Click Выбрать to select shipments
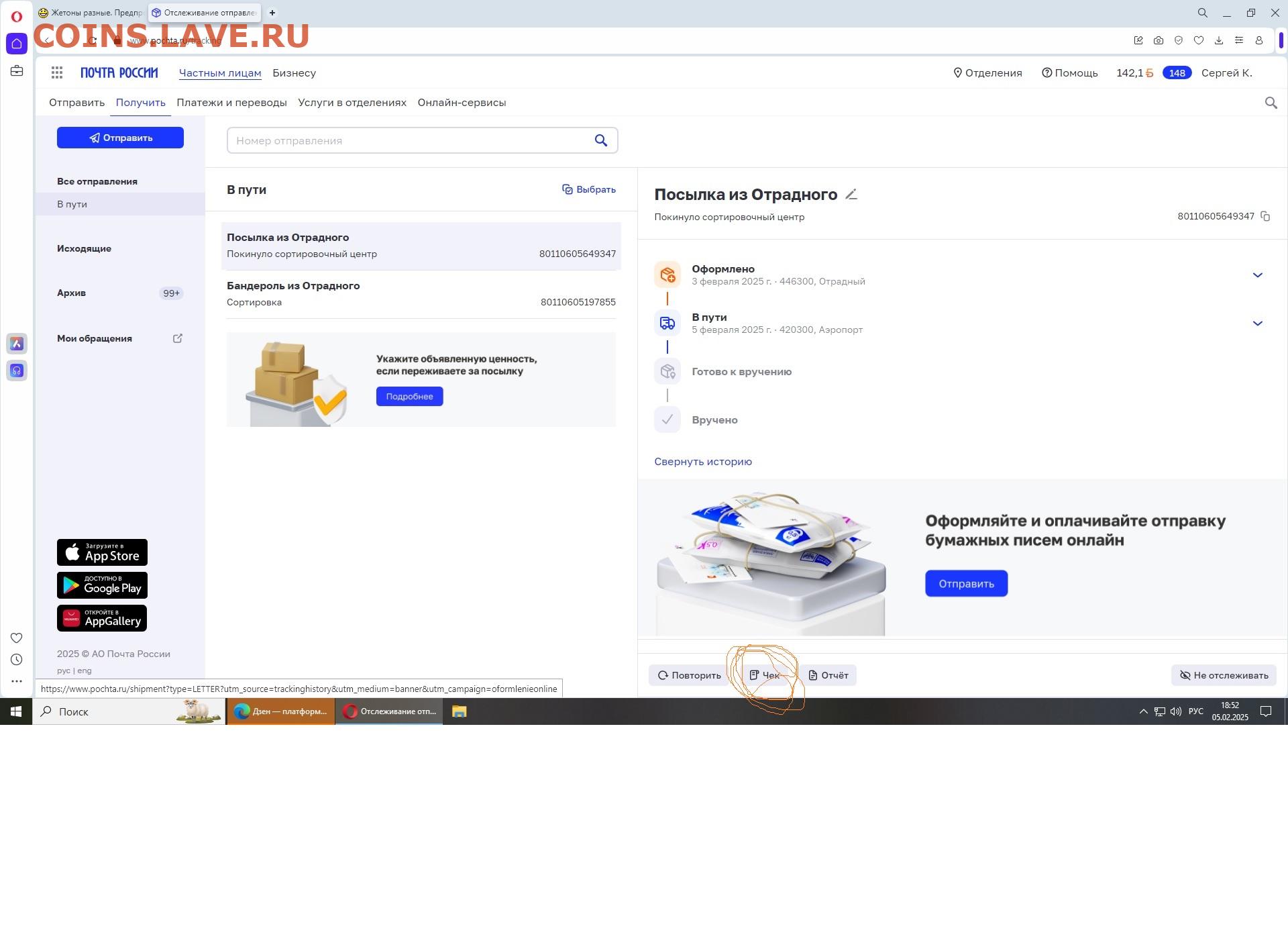 pyautogui.click(x=589, y=189)
